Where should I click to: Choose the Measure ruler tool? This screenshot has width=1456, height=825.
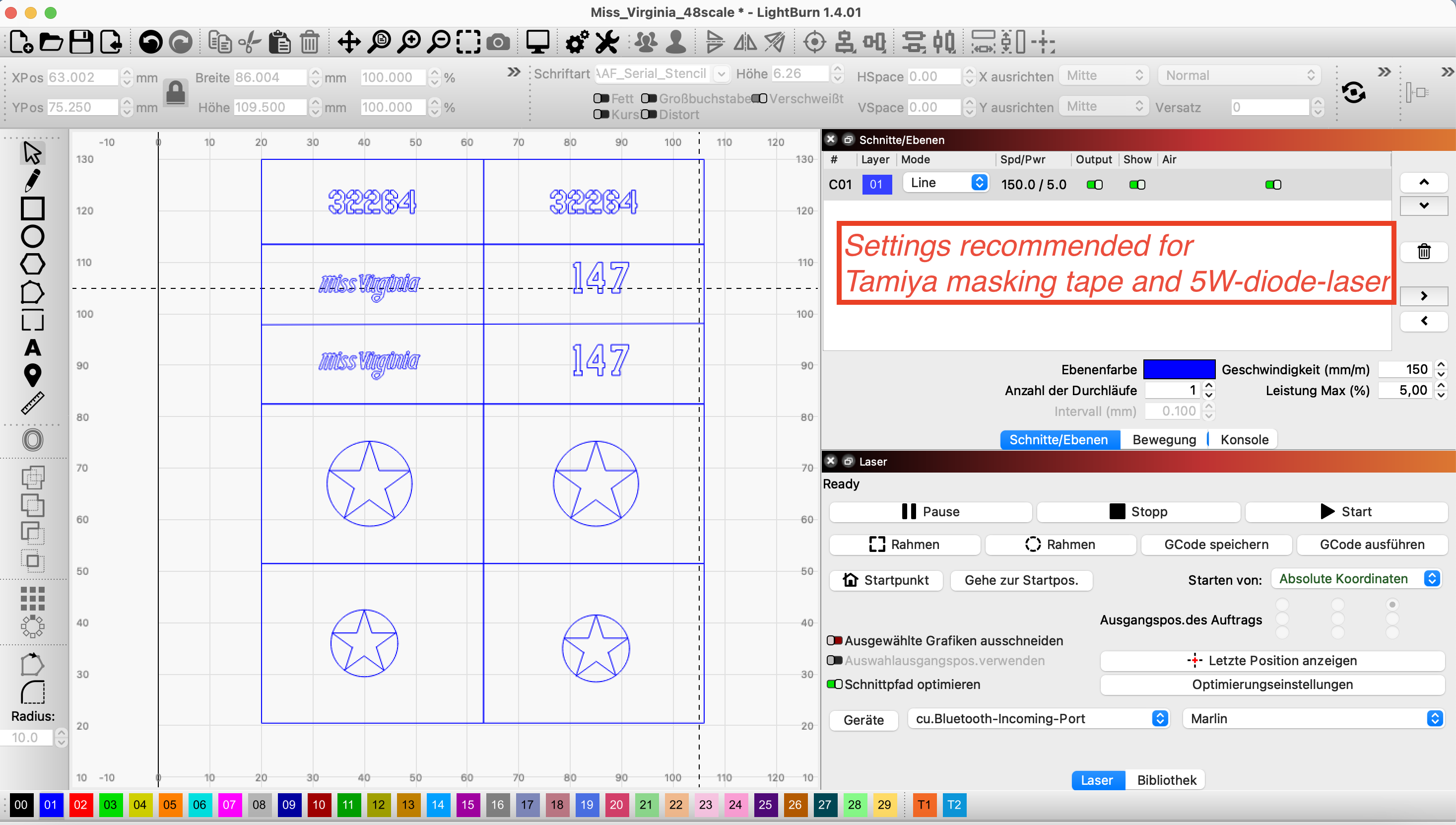32,403
